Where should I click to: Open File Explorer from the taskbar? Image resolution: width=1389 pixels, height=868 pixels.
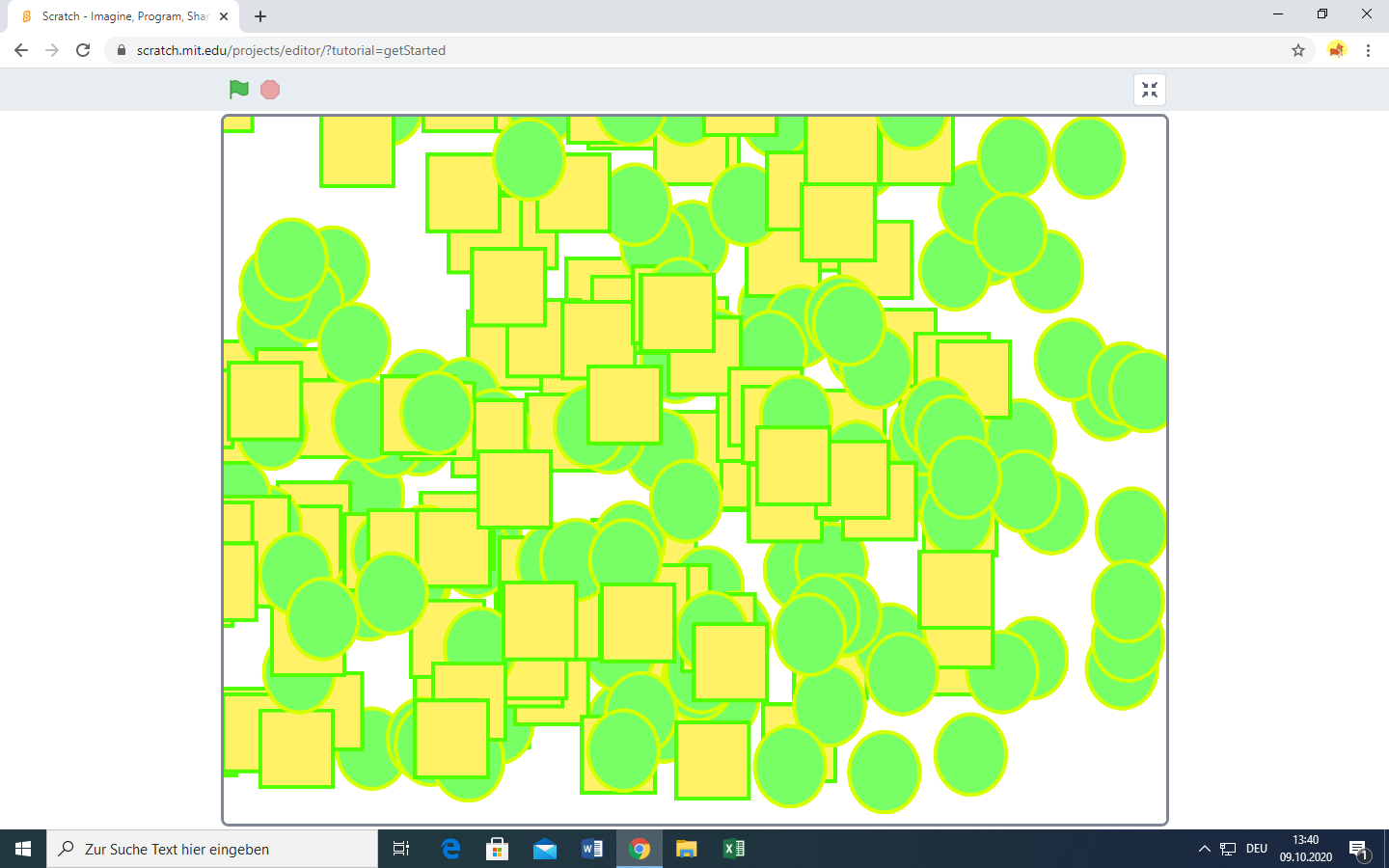tap(686, 849)
